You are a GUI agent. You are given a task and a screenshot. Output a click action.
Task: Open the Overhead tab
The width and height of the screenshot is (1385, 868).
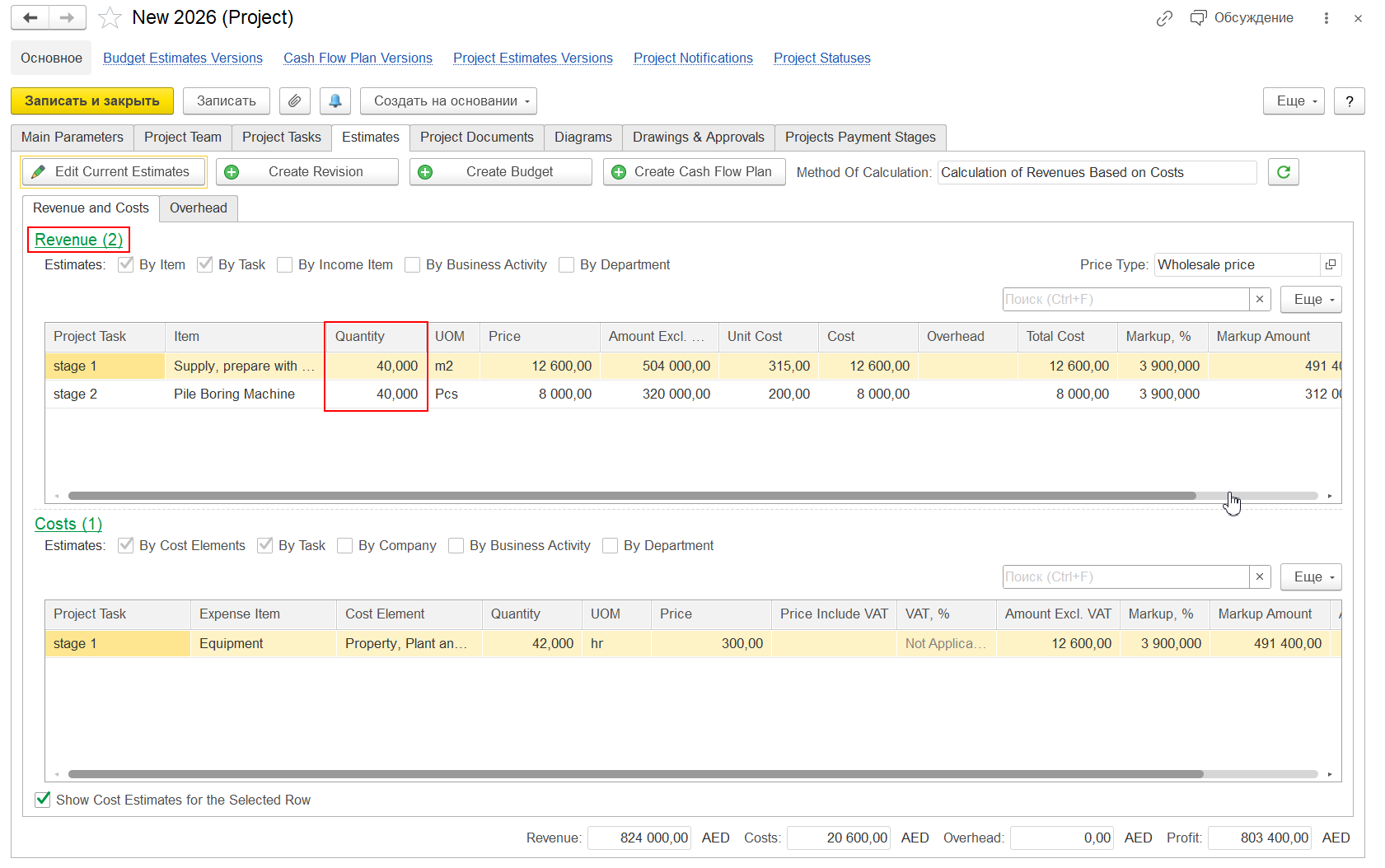click(x=198, y=208)
